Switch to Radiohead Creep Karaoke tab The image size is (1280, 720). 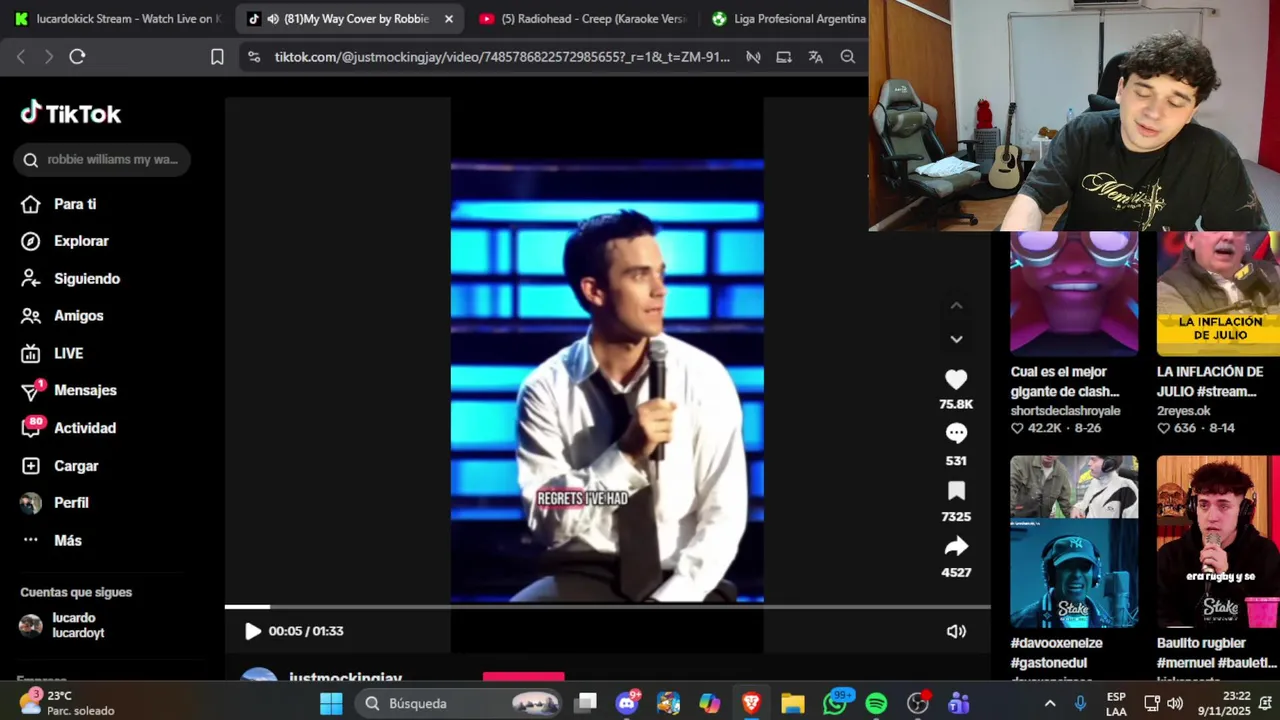pos(582,19)
